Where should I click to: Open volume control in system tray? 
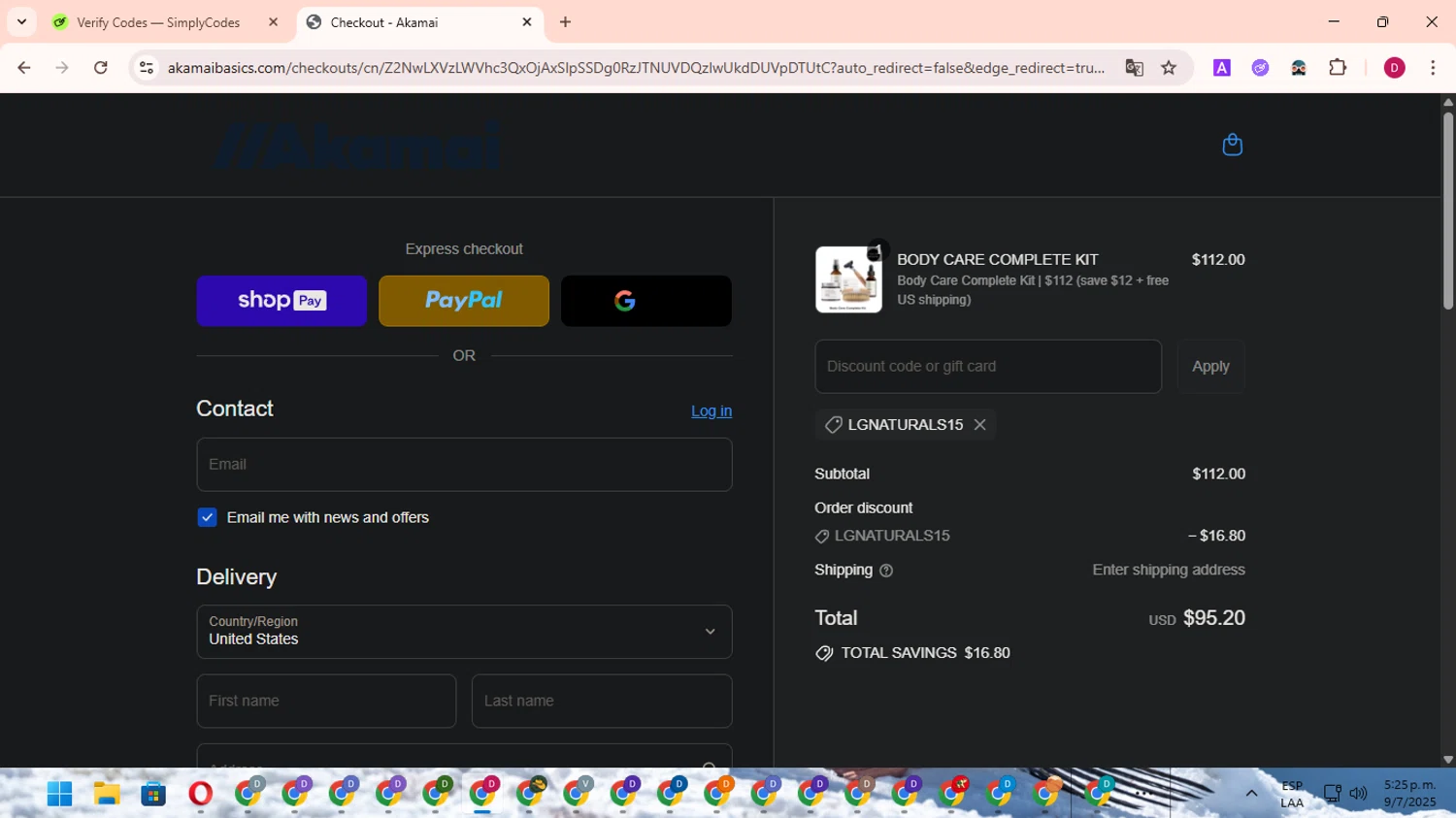tap(1358, 794)
